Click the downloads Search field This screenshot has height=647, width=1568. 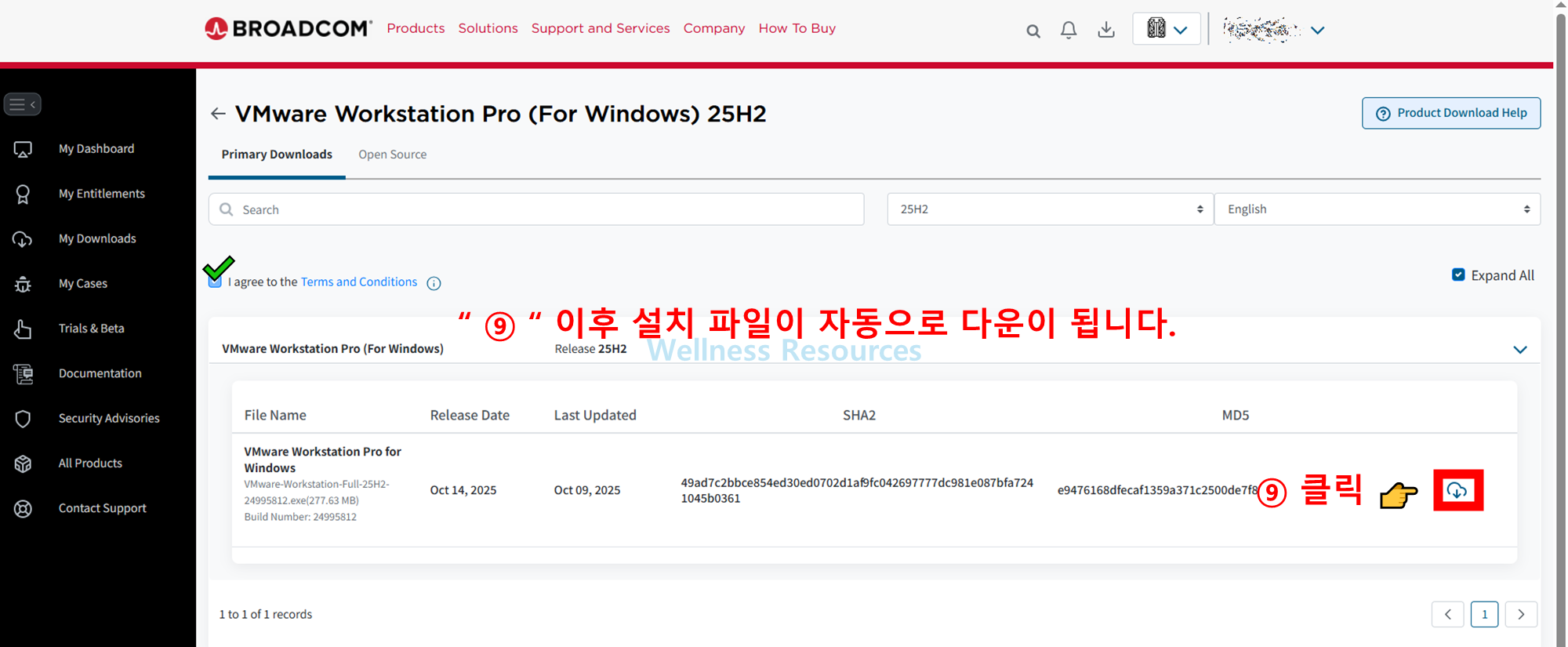(x=536, y=209)
